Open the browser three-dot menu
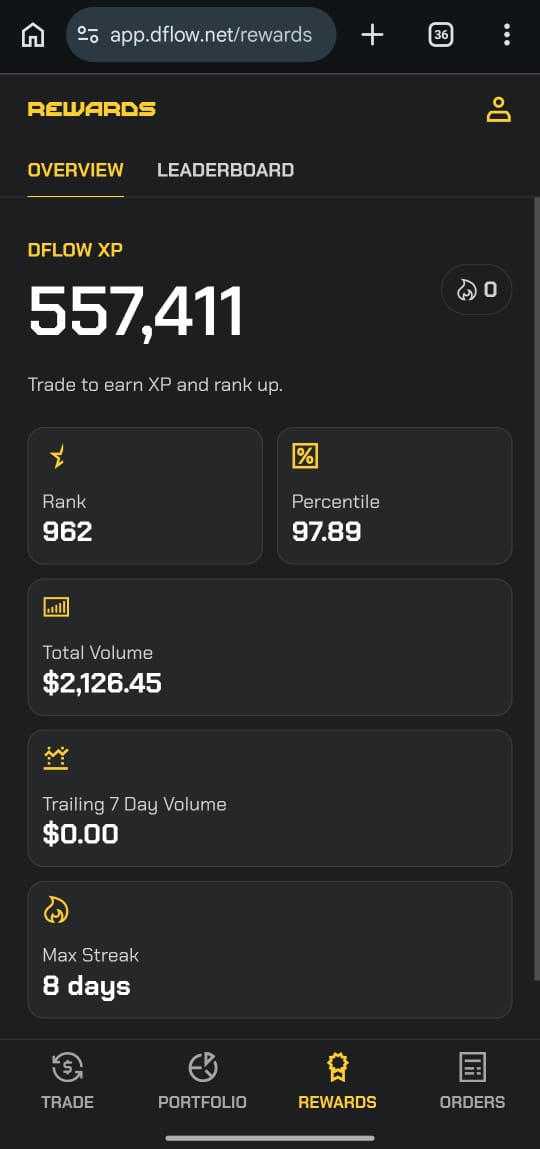Viewport: 540px width, 1149px height. point(506,34)
